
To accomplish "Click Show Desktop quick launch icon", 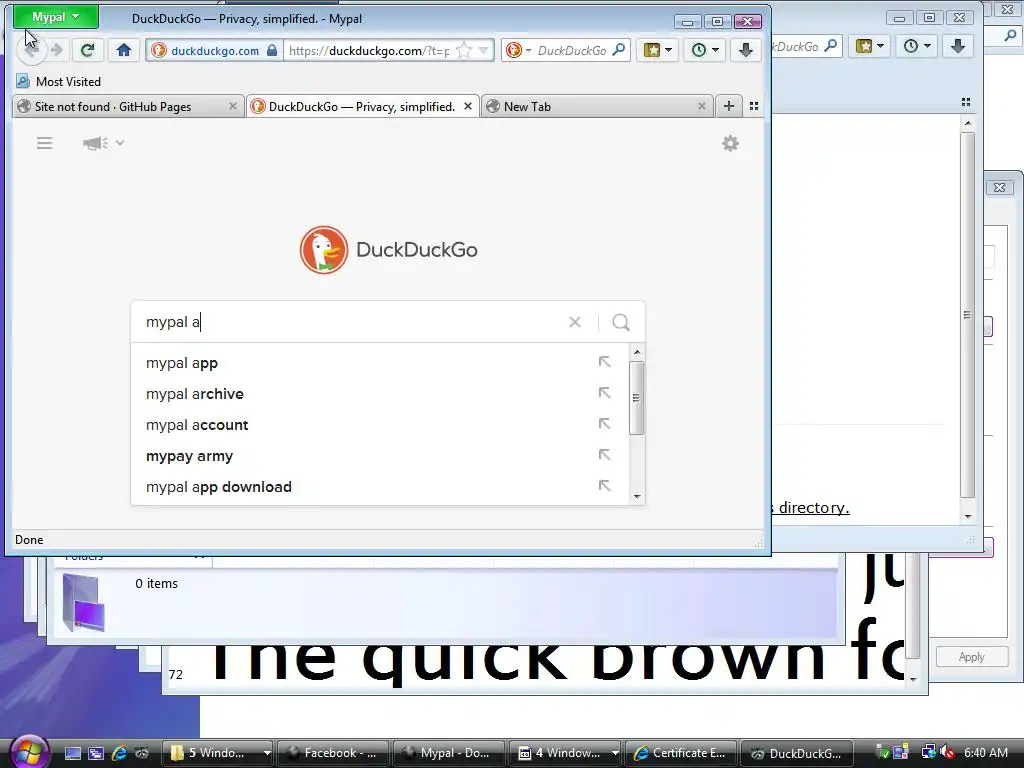I will pyautogui.click(x=72, y=753).
